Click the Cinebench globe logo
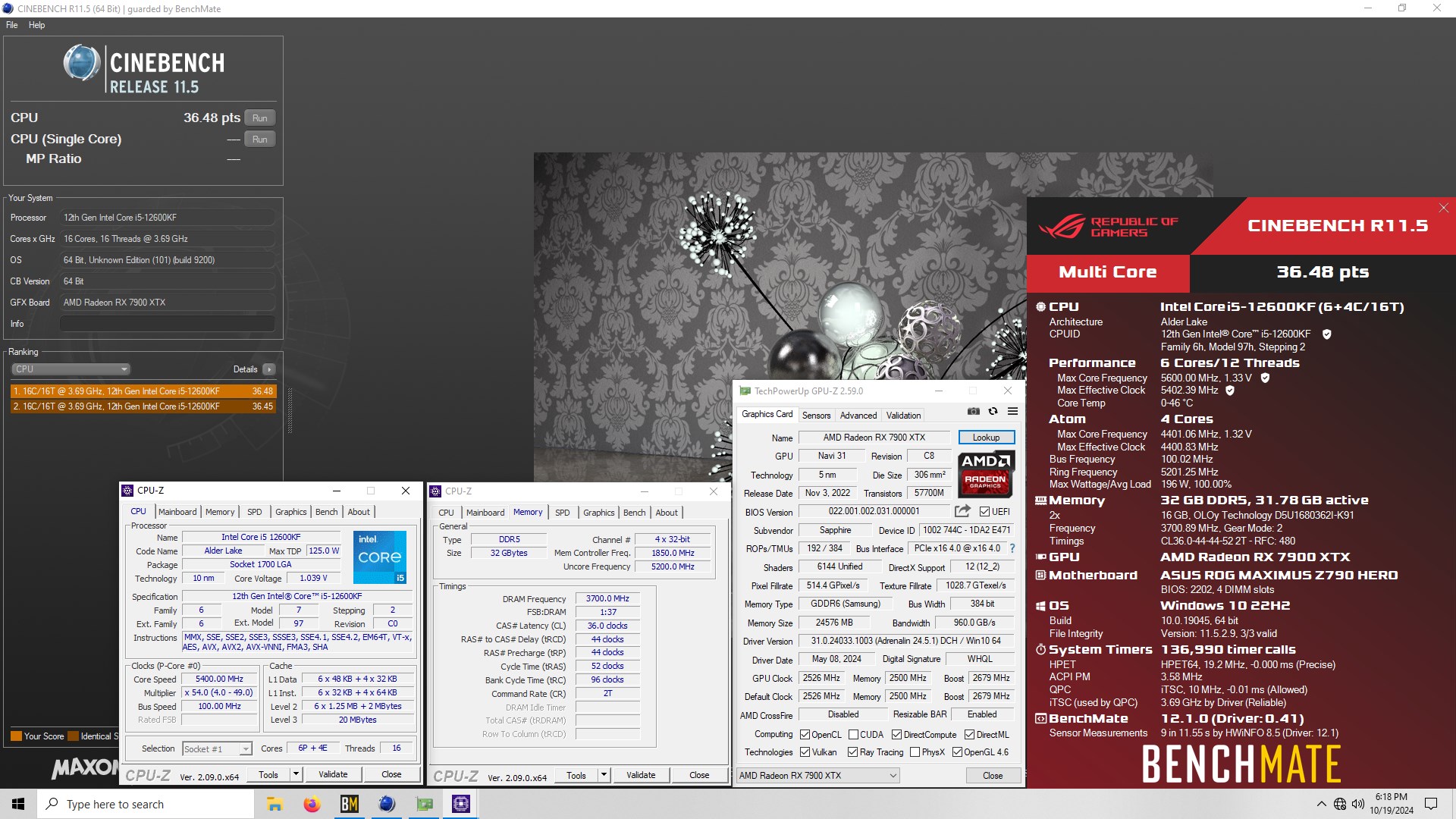This screenshot has width=1456, height=819. tap(82, 63)
